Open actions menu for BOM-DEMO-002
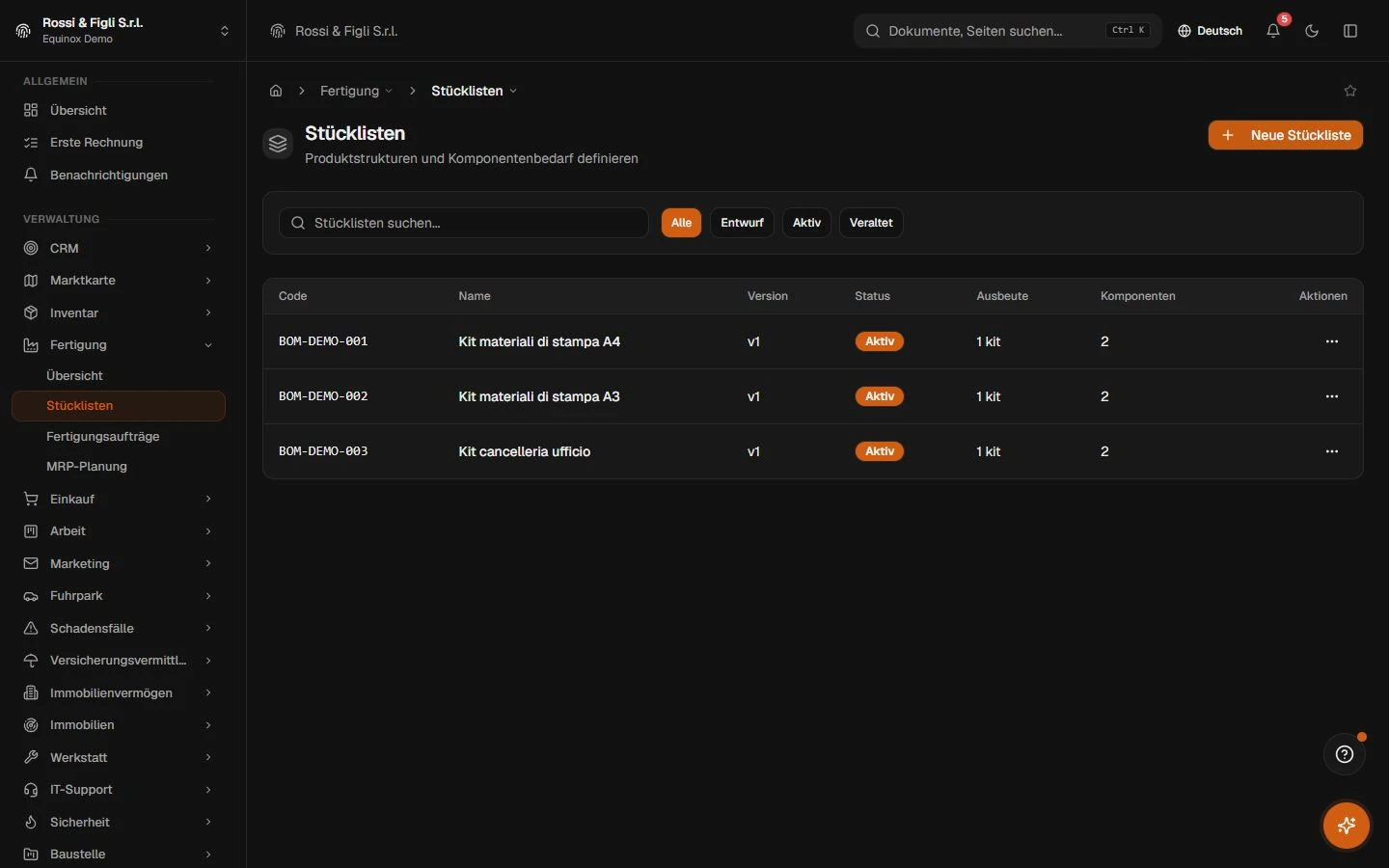 (x=1332, y=396)
